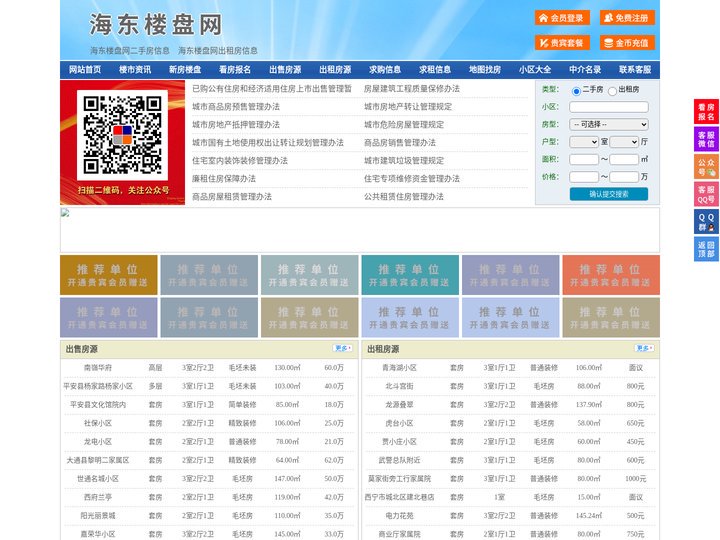Click the 会员登录 member login button
720x540 pixels.
point(562,18)
